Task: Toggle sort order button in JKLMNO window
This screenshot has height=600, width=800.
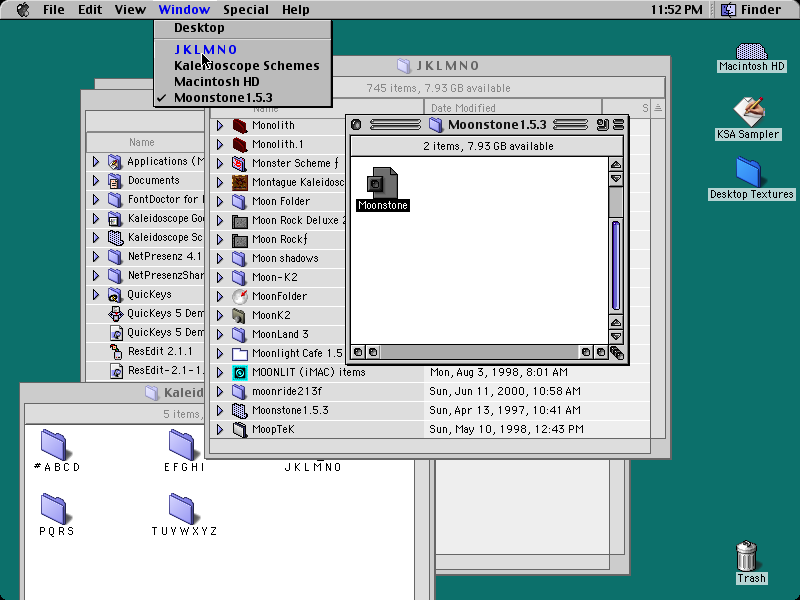Action: pos(658,108)
